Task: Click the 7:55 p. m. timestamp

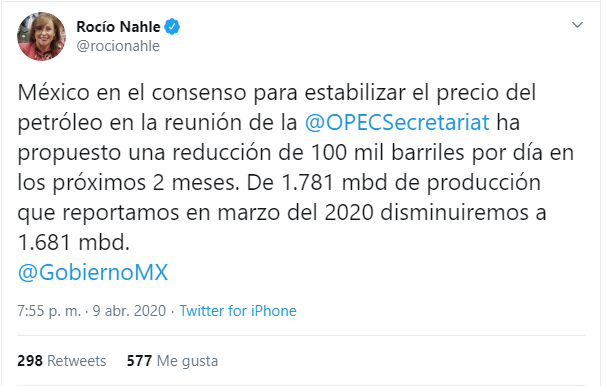Action: click(49, 311)
